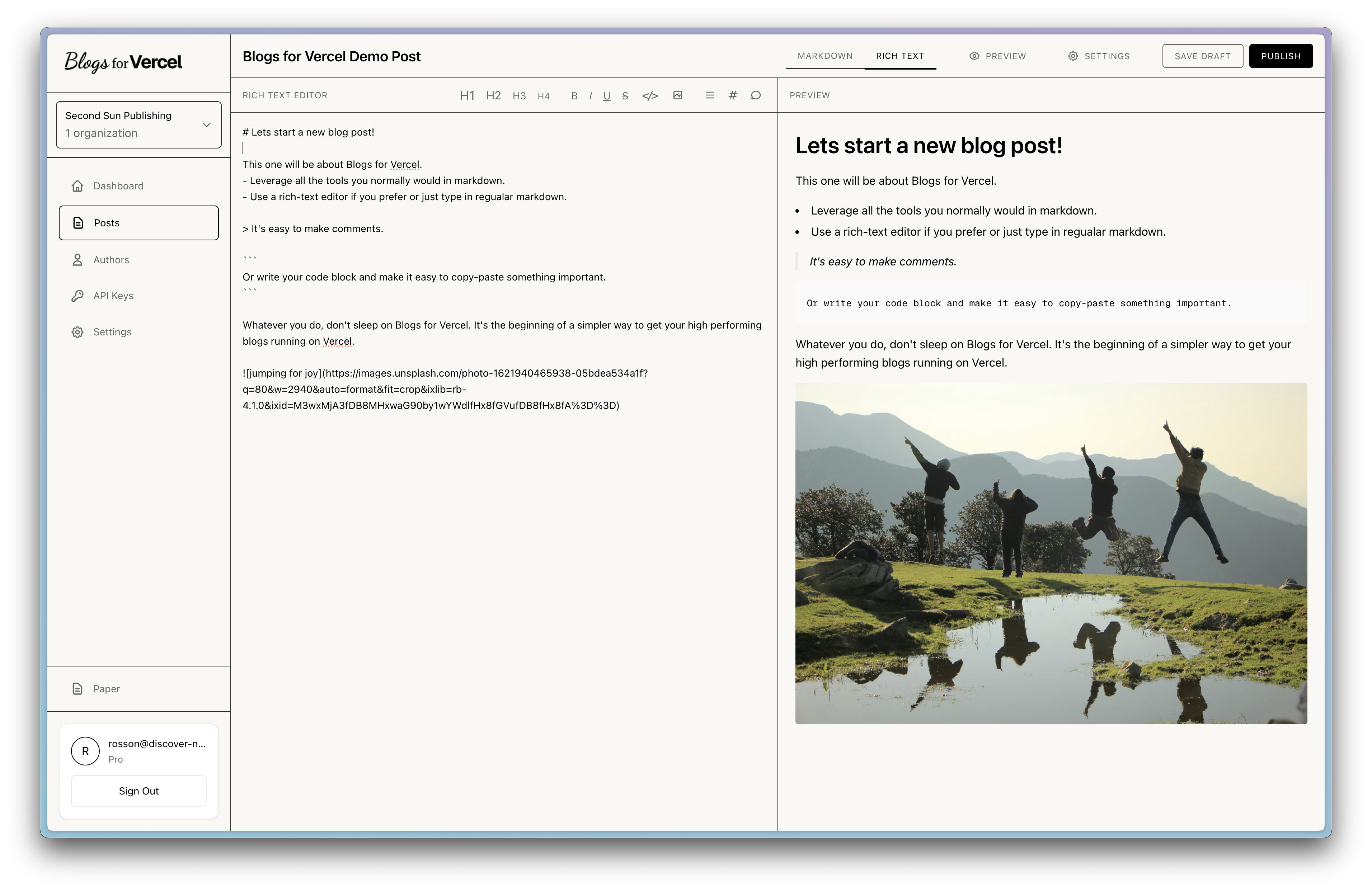Click the hashtag icon in the toolbar

pos(732,95)
